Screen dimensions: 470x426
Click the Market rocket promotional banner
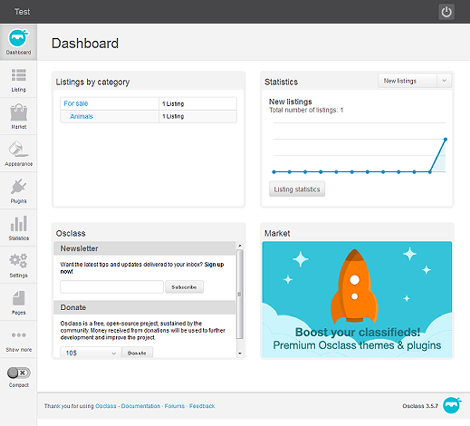pos(357,299)
